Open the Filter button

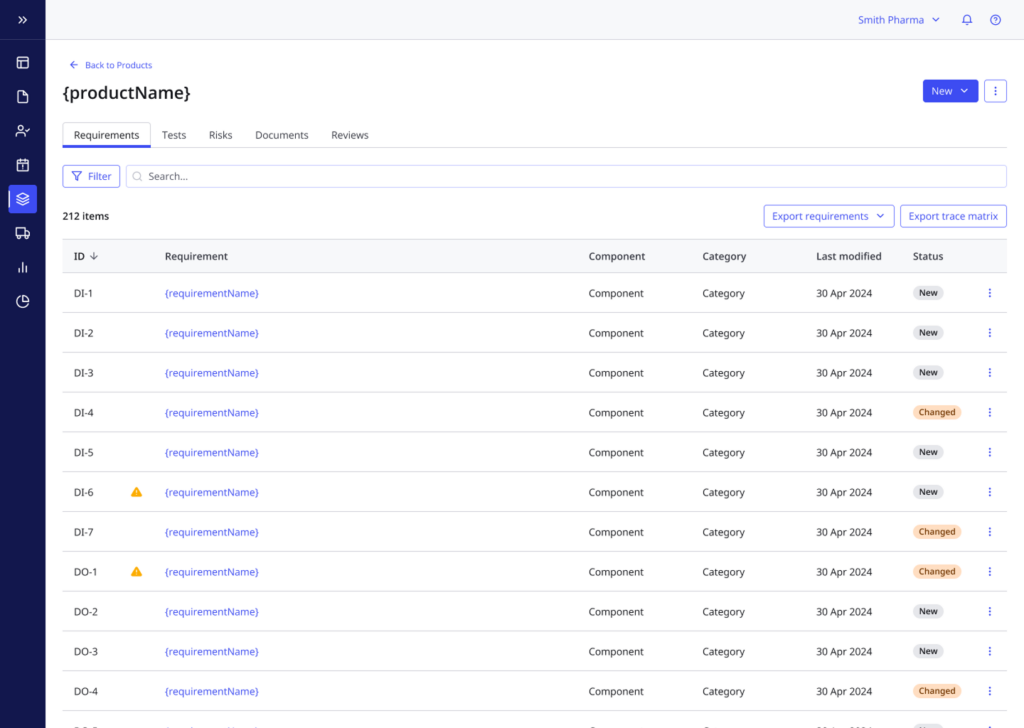pyautogui.click(x=91, y=176)
